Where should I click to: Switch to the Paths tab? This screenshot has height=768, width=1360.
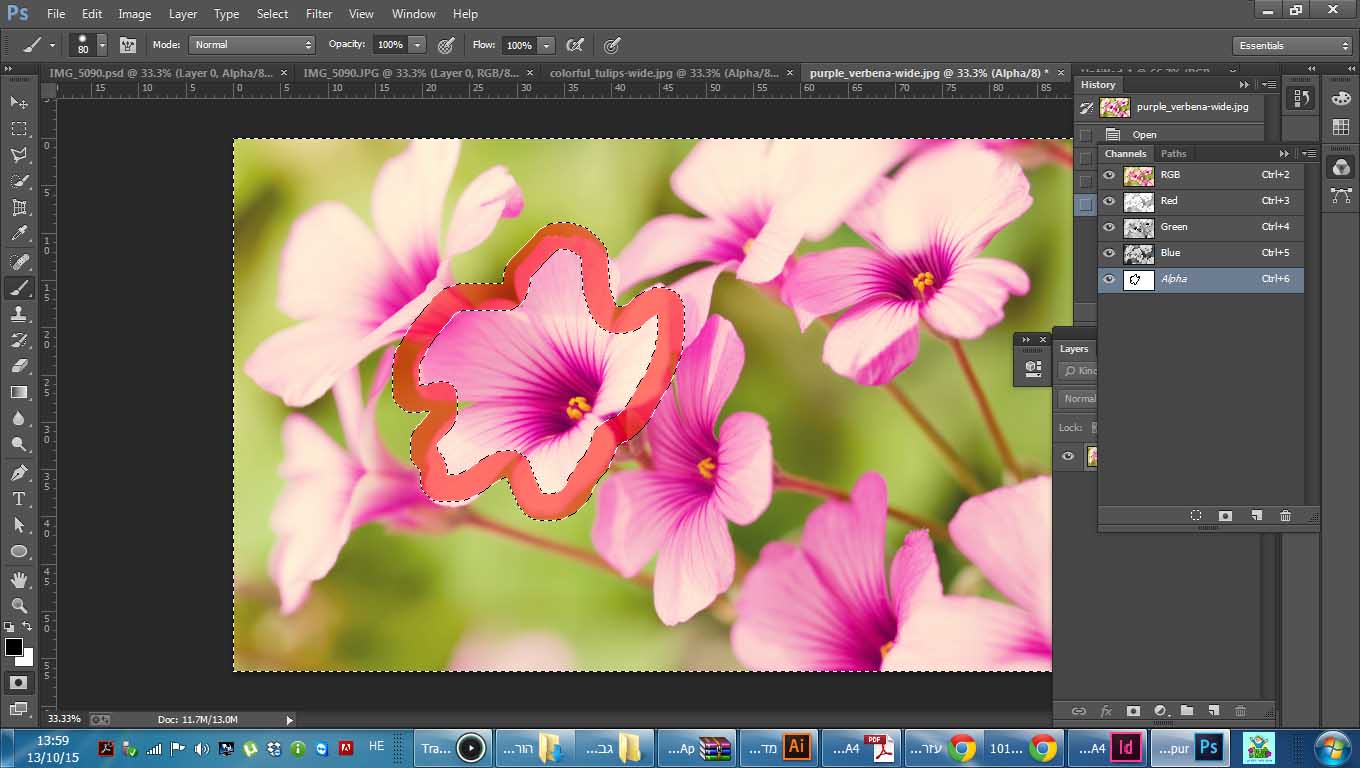click(x=1174, y=153)
